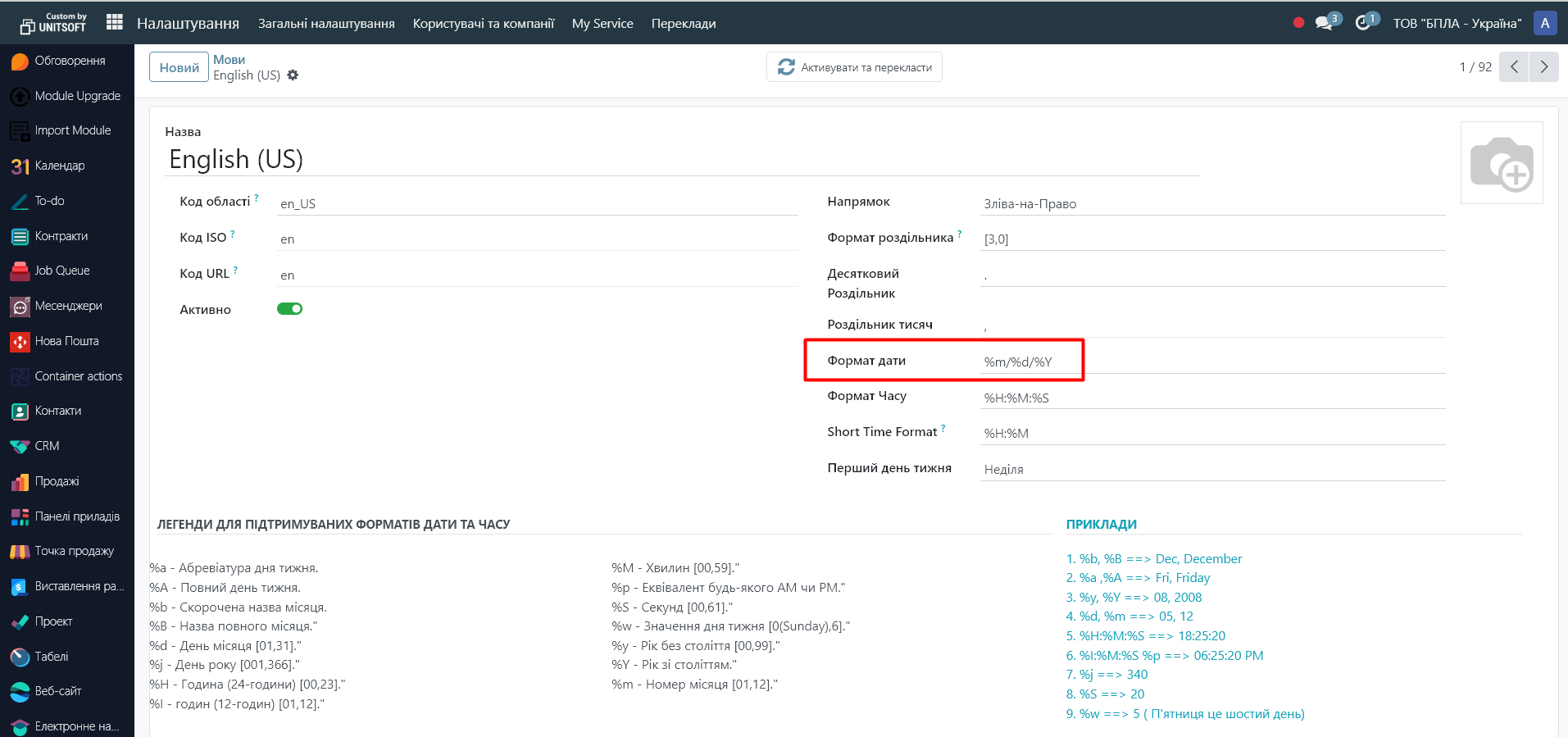Open the gear actions menu next to English (US)

(293, 75)
